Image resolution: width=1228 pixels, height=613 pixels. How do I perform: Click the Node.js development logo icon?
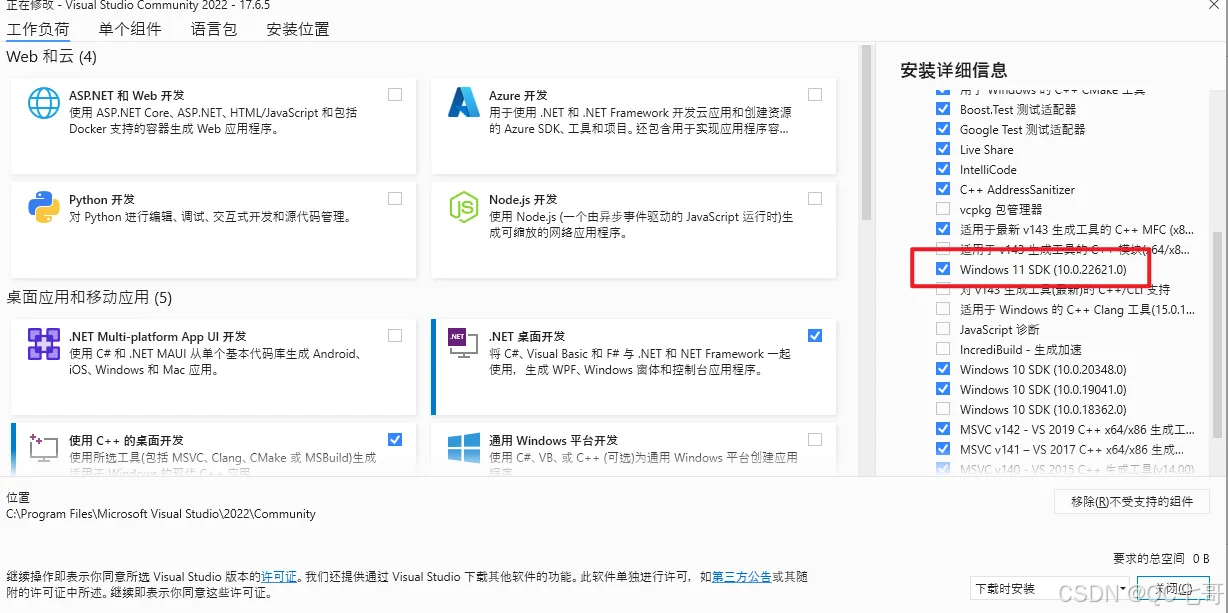[x=464, y=206]
